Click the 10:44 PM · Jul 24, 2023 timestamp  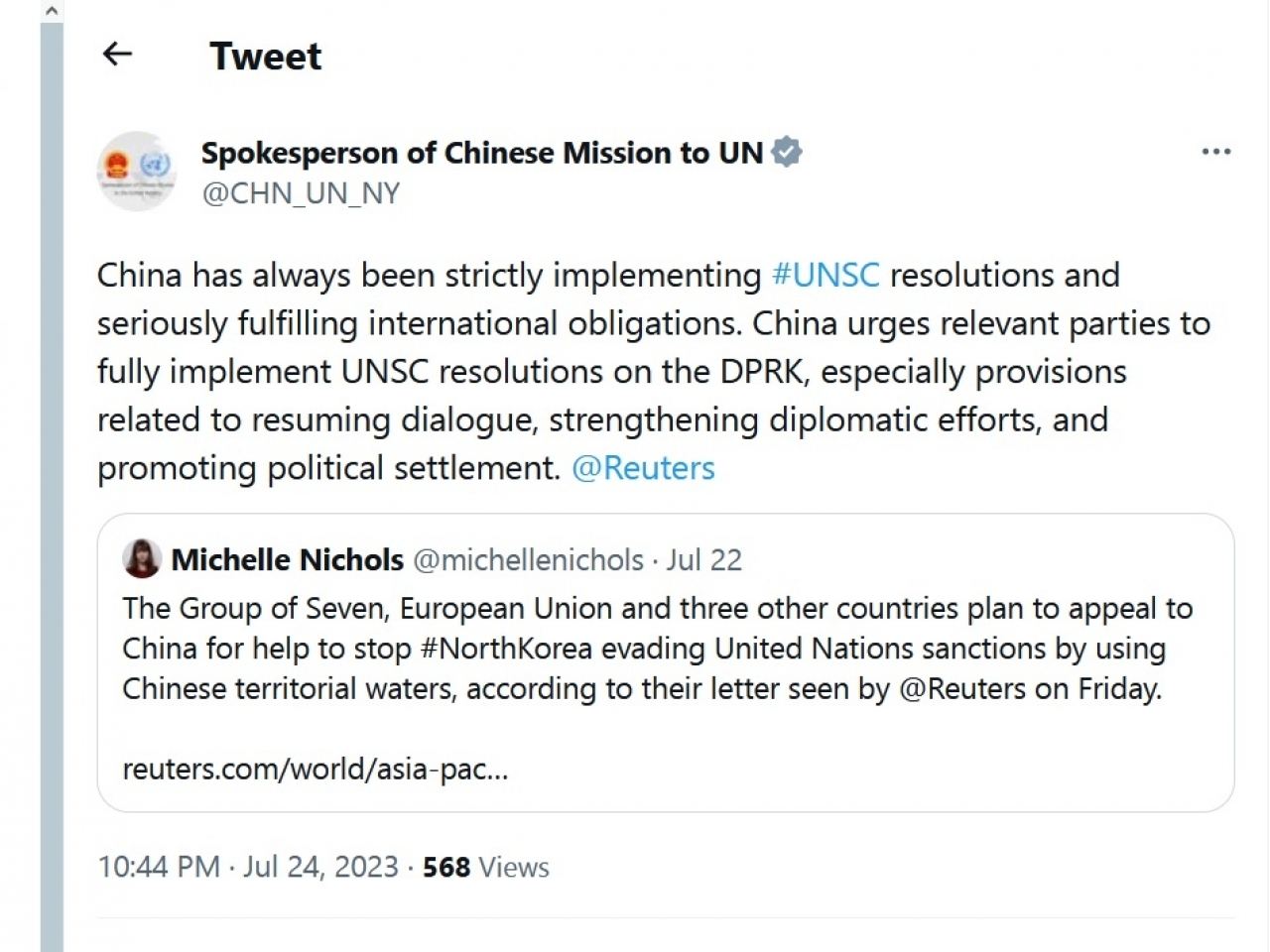[x=248, y=867]
